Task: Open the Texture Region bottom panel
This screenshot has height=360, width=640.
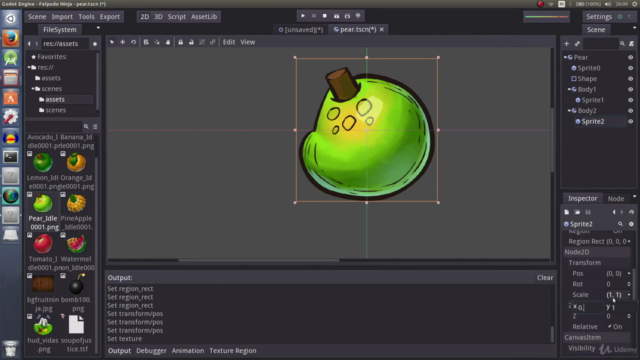Action: (233, 351)
